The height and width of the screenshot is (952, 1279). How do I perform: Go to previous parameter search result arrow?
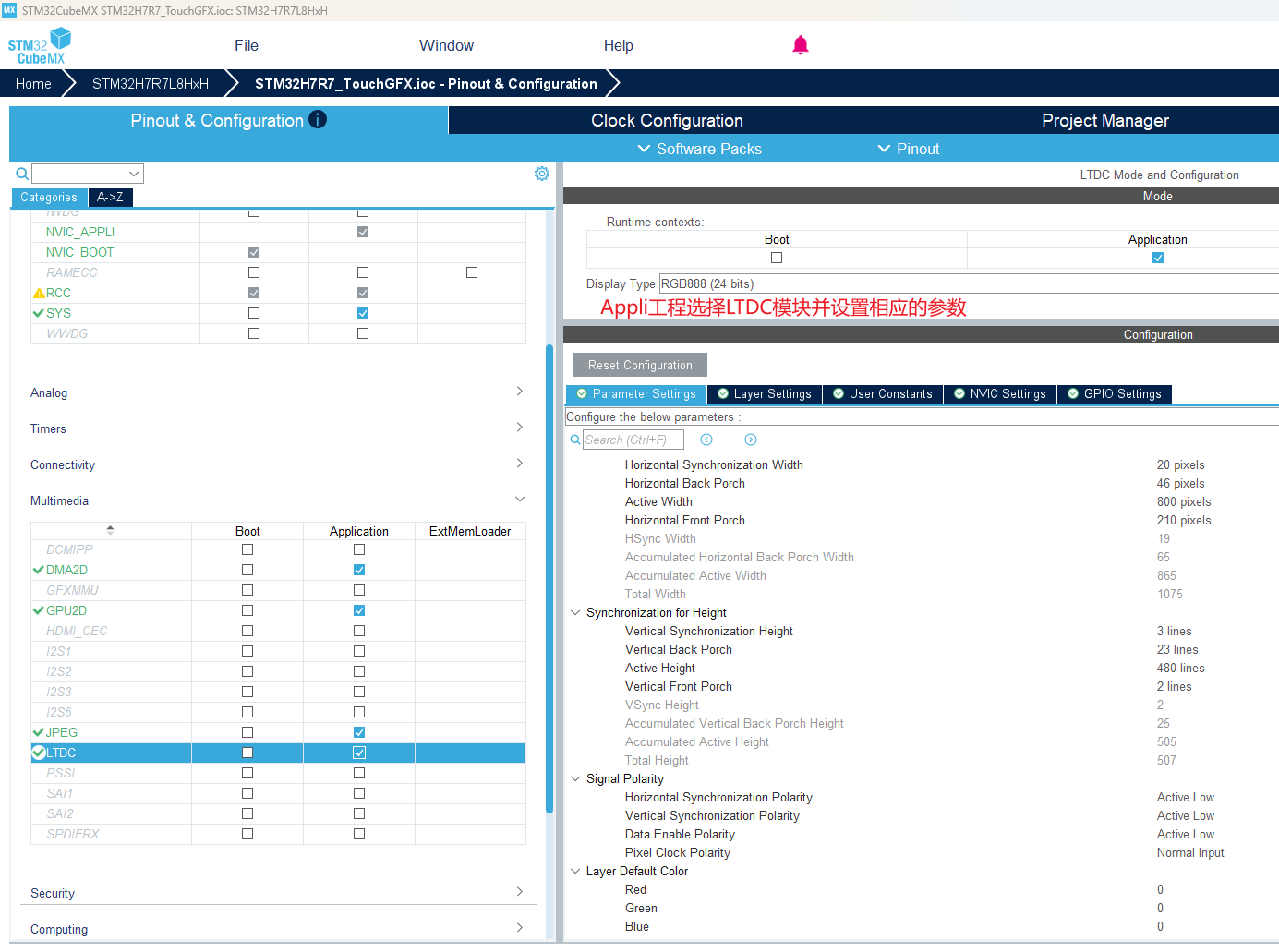tap(706, 440)
